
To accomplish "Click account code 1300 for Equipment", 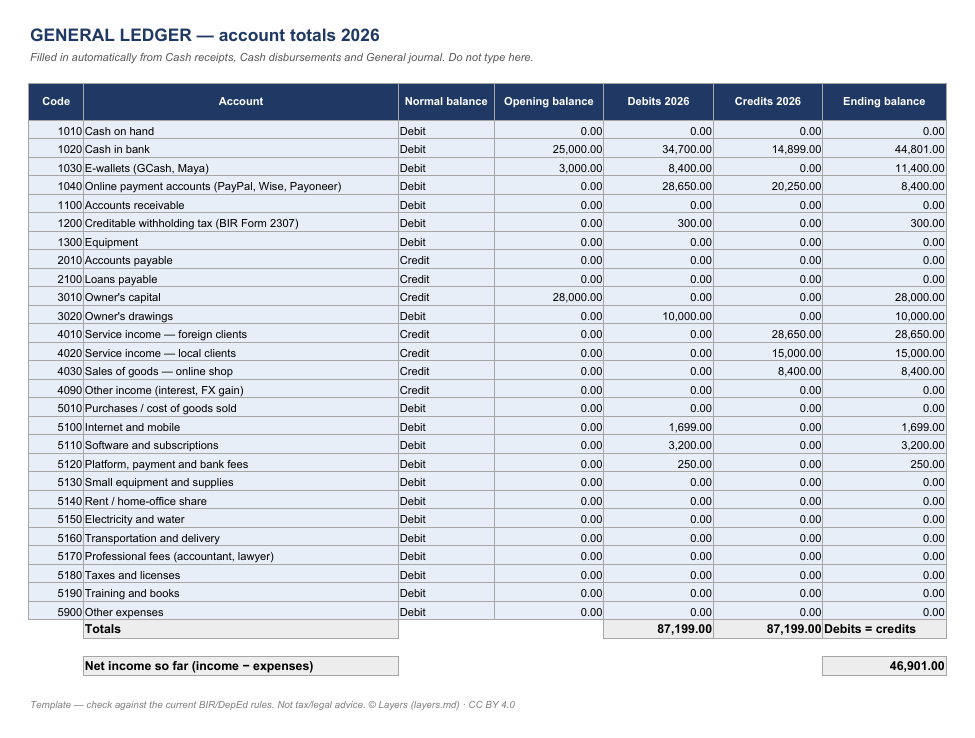I will [56, 242].
